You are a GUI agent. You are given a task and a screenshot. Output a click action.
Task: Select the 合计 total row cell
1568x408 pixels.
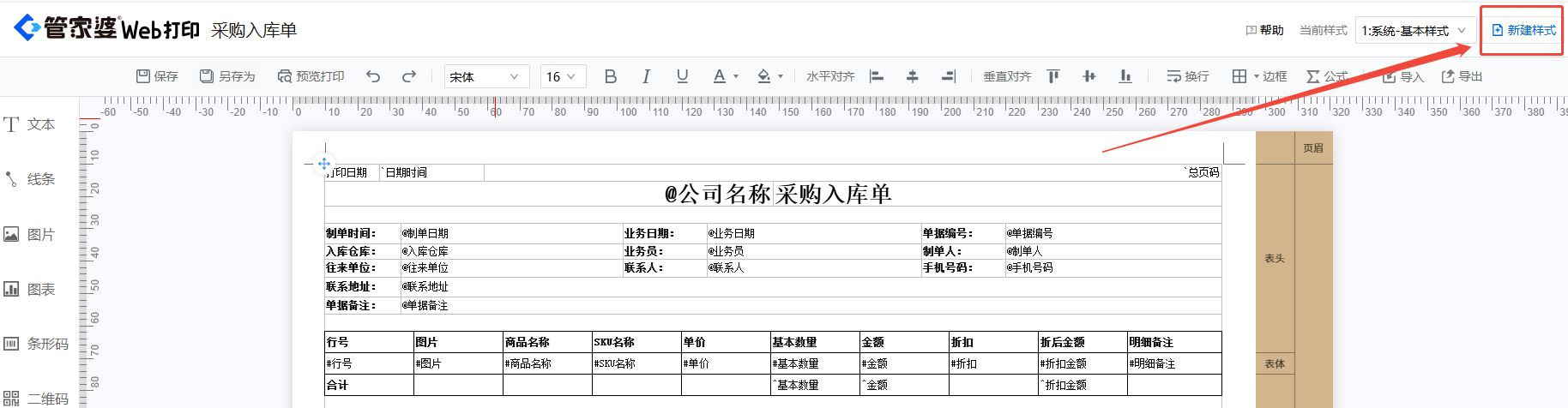[x=369, y=385]
